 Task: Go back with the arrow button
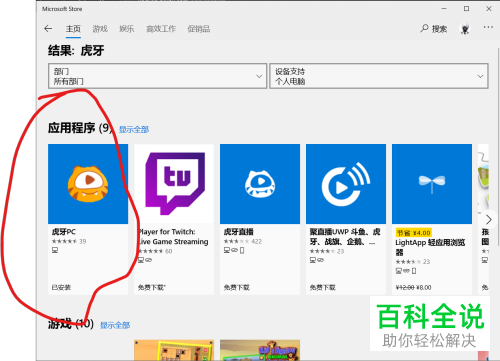click(48, 29)
